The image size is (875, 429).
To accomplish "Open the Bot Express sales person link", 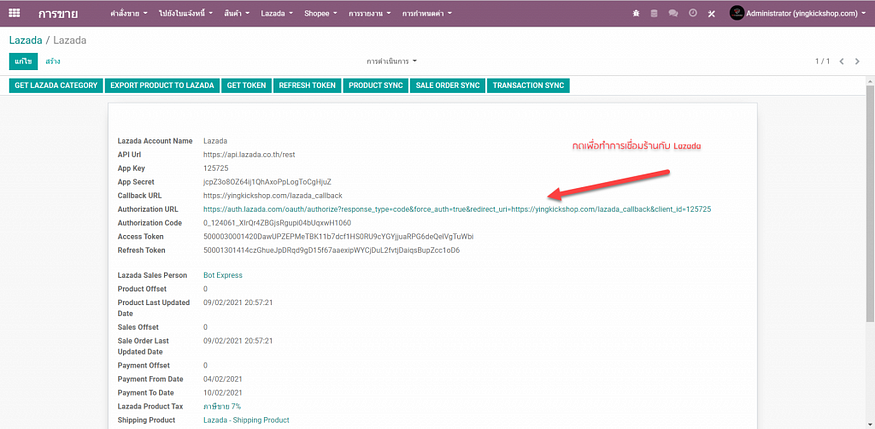I will click(x=223, y=275).
